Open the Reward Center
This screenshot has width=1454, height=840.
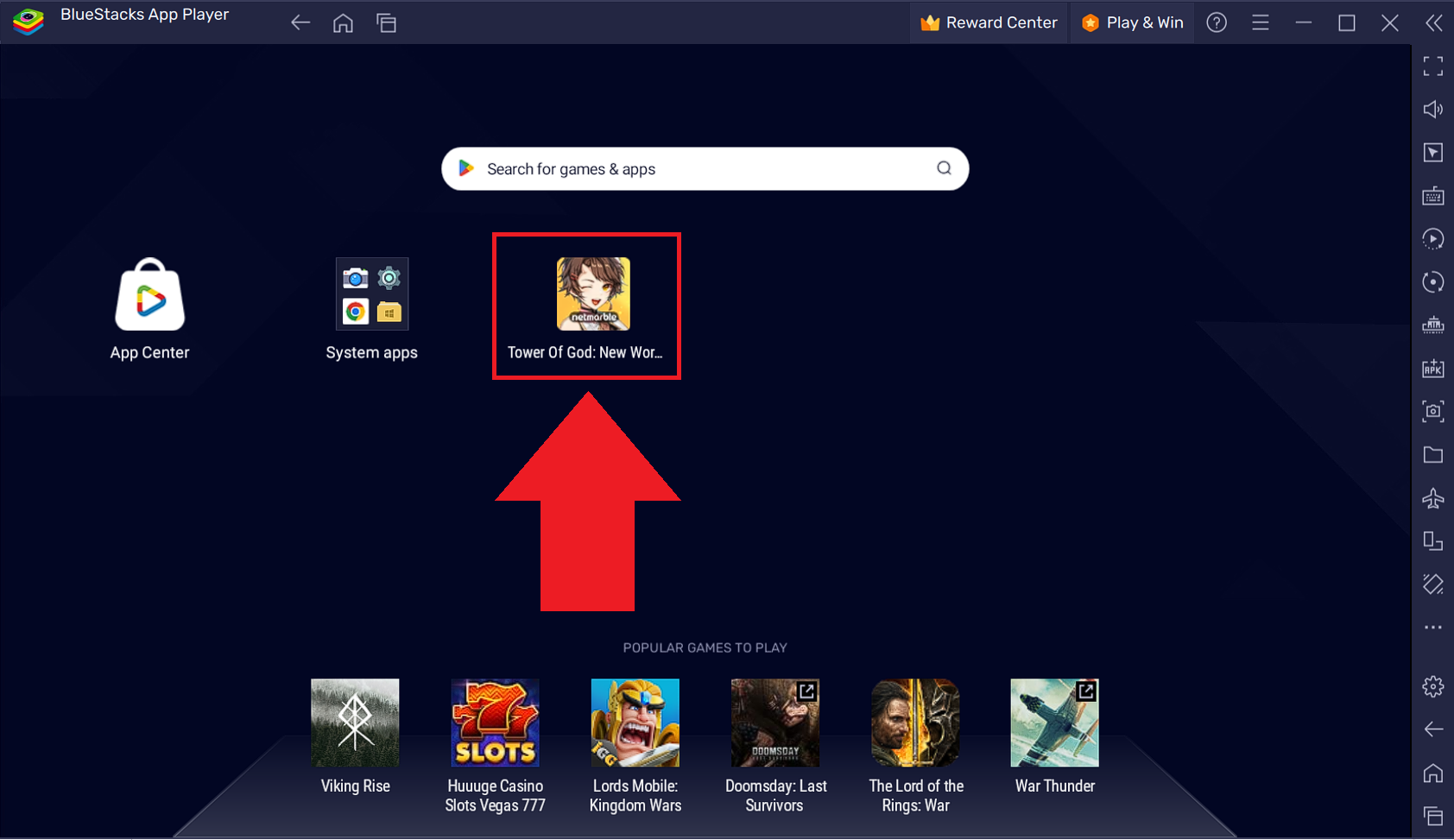click(x=989, y=23)
